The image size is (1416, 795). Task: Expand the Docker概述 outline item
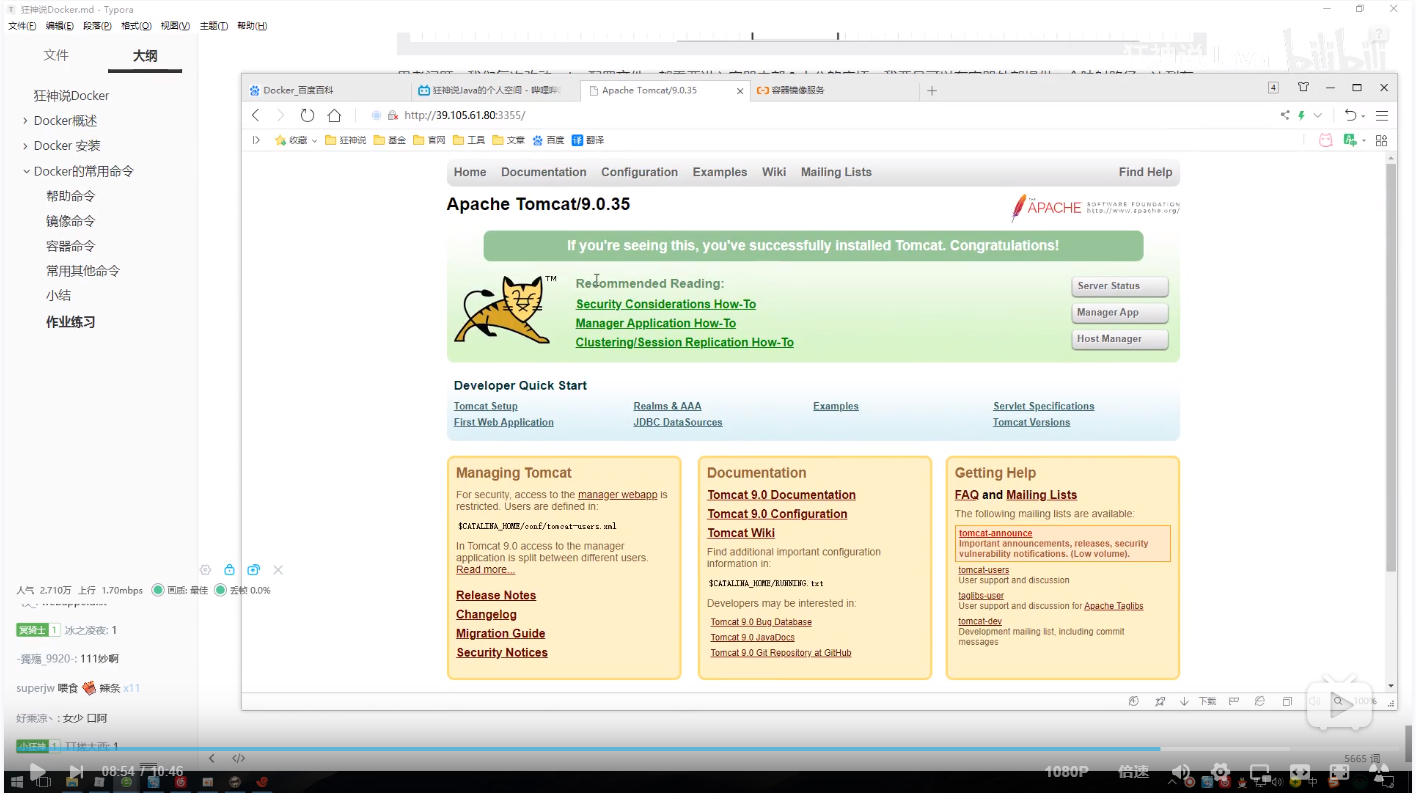(25, 121)
